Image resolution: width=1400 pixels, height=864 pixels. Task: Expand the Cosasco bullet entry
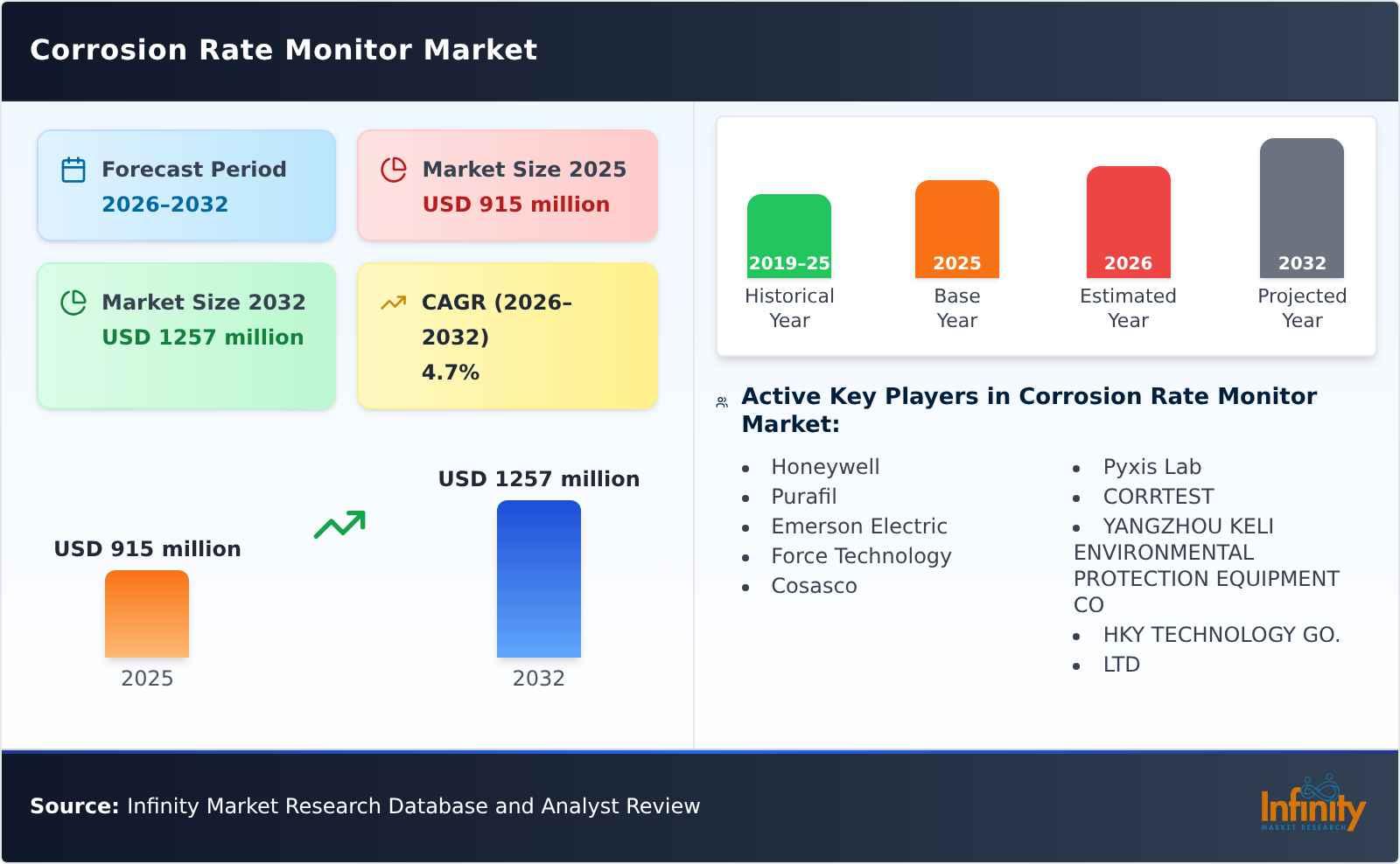[813, 586]
